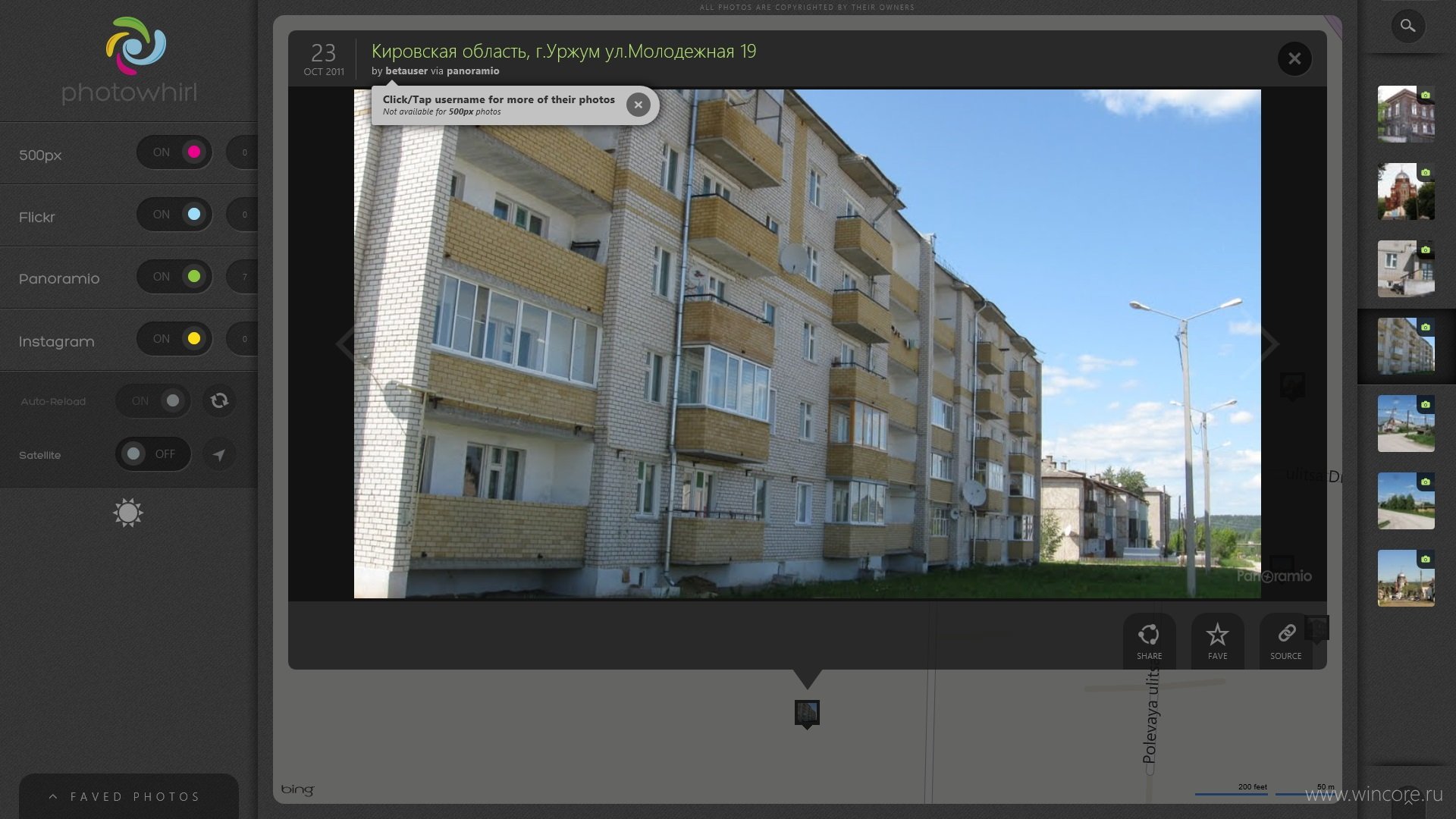Click the 23 Oct 2011 date
Image resolution: width=1456 pixels, height=819 pixels.
coord(324,58)
